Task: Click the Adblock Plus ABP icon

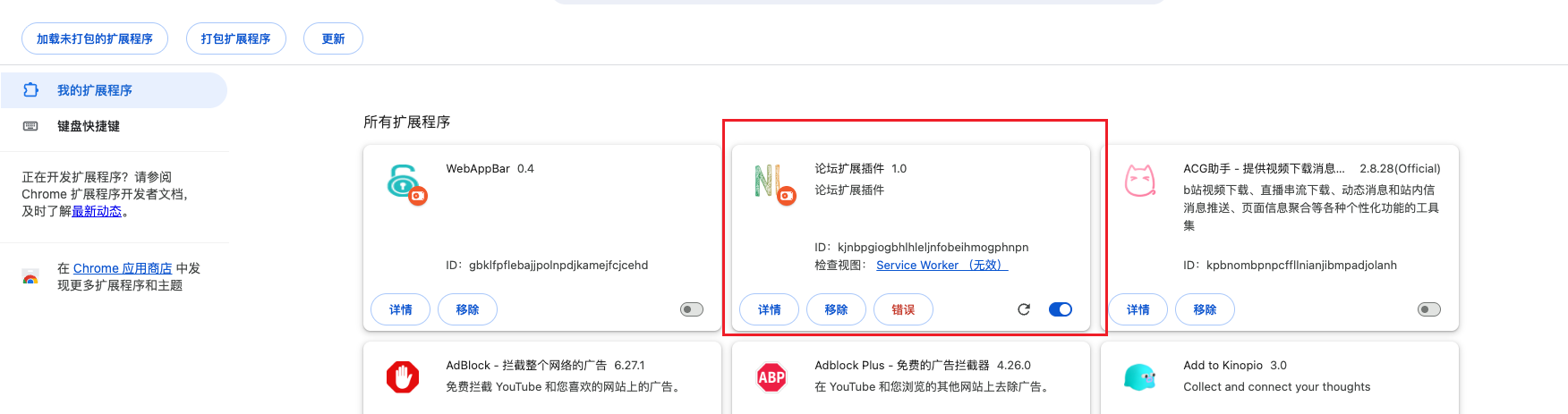Action: (771, 377)
